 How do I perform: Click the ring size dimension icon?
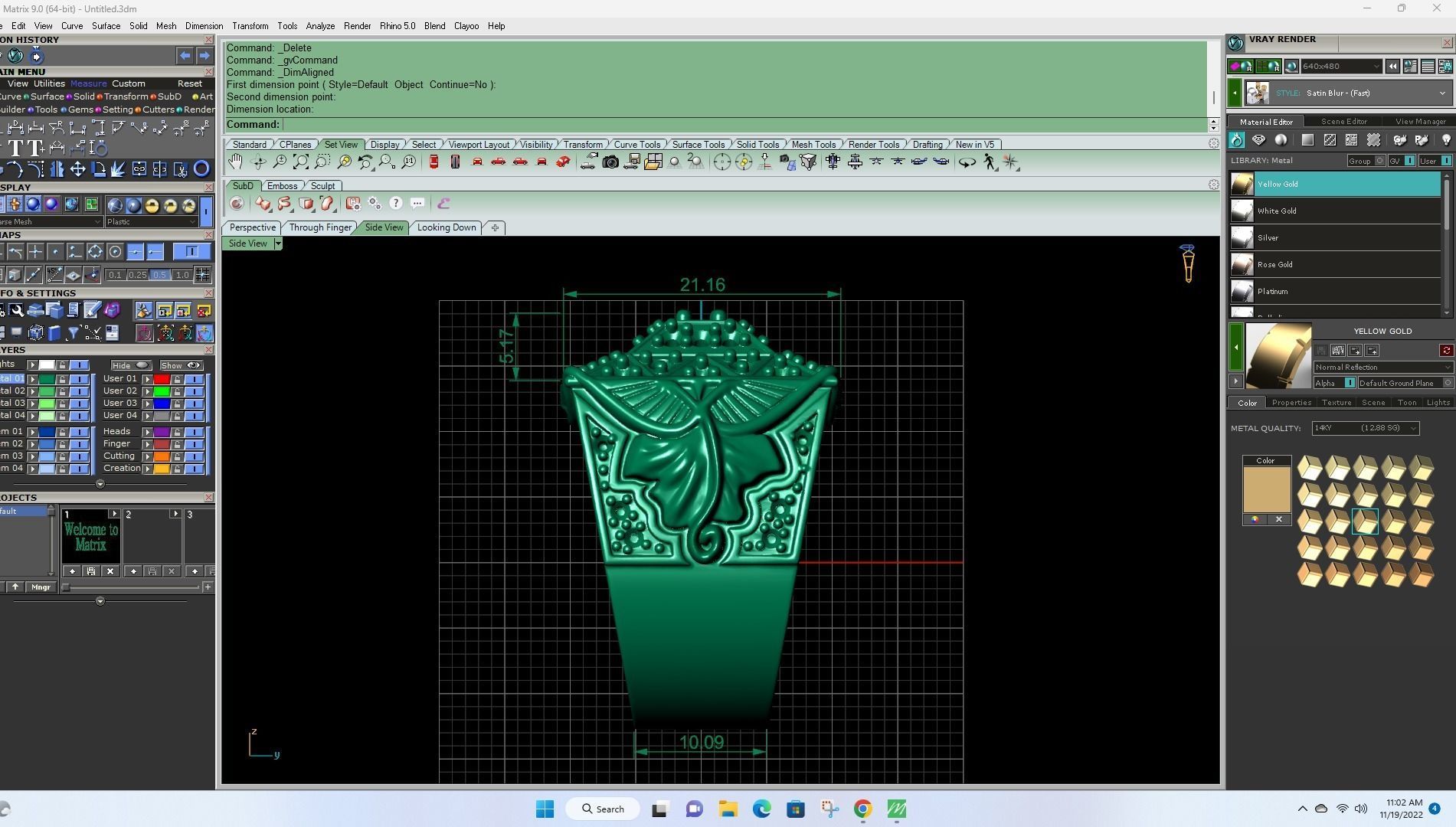(99, 149)
